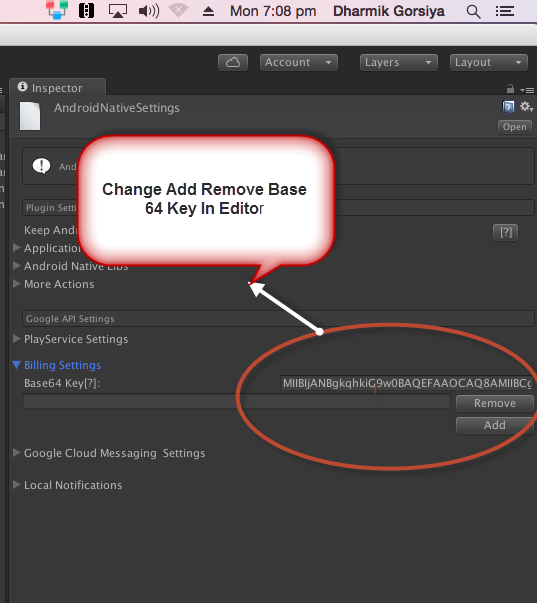Screen dimensions: 537x603
Task: Click the [?] help button beside Keep Android
Action: (505, 232)
